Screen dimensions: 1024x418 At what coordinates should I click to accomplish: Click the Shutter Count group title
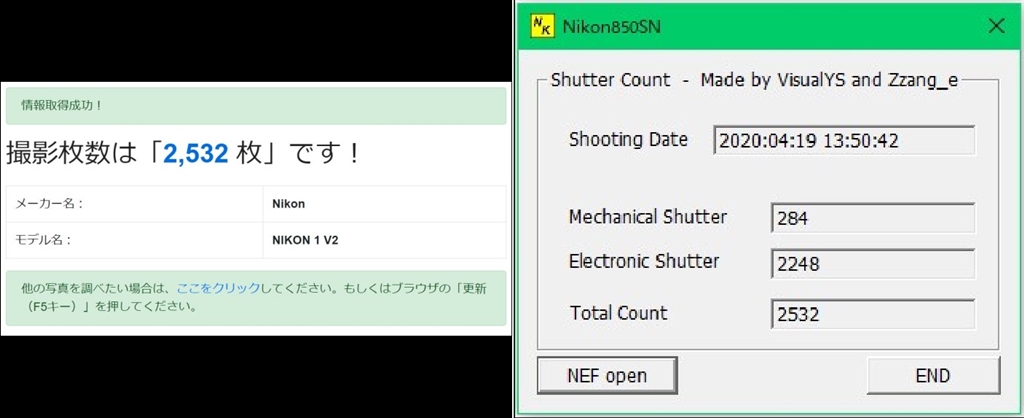point(754,80)
